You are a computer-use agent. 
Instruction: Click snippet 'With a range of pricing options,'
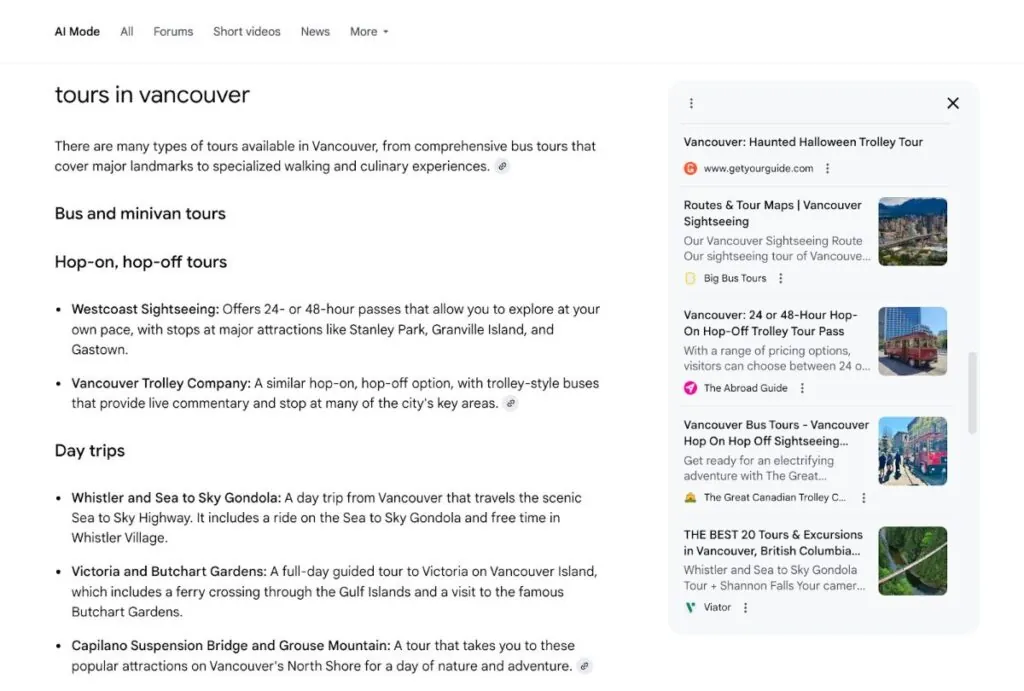click(x=767, y=351)
